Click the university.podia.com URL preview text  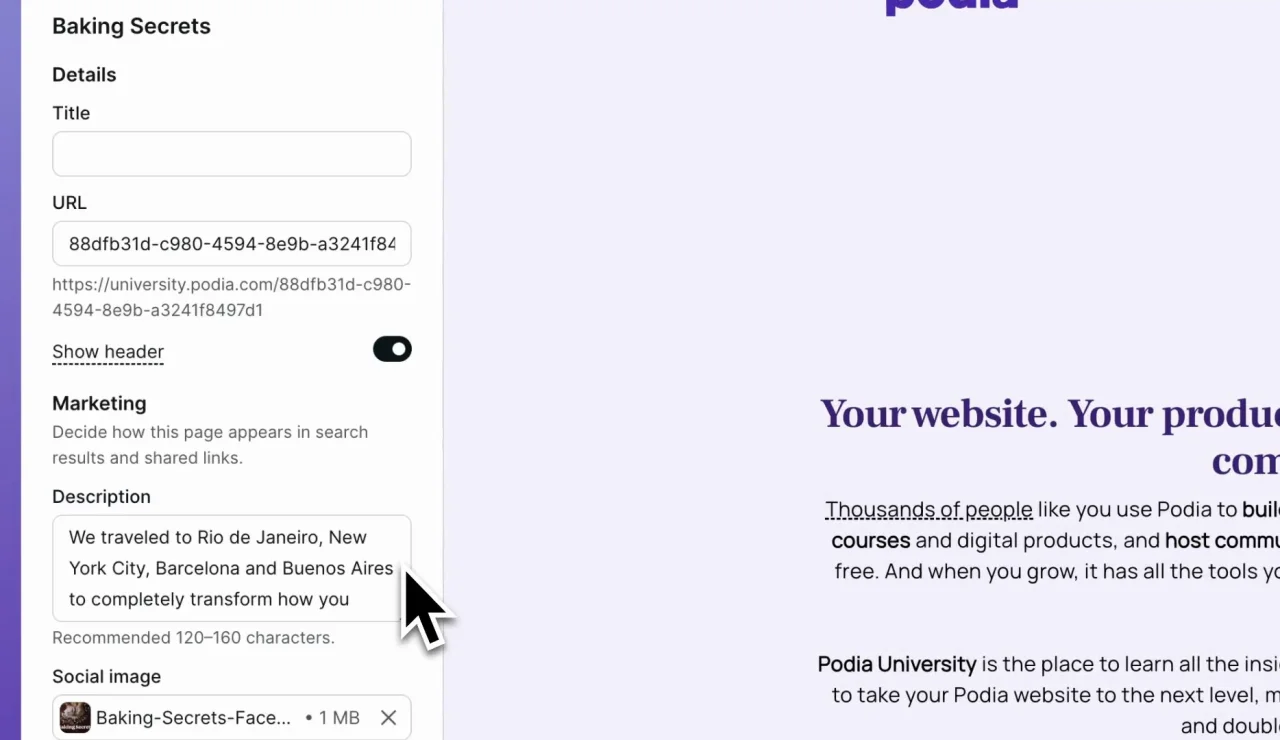pyautogui.click(x=231, y=297)
